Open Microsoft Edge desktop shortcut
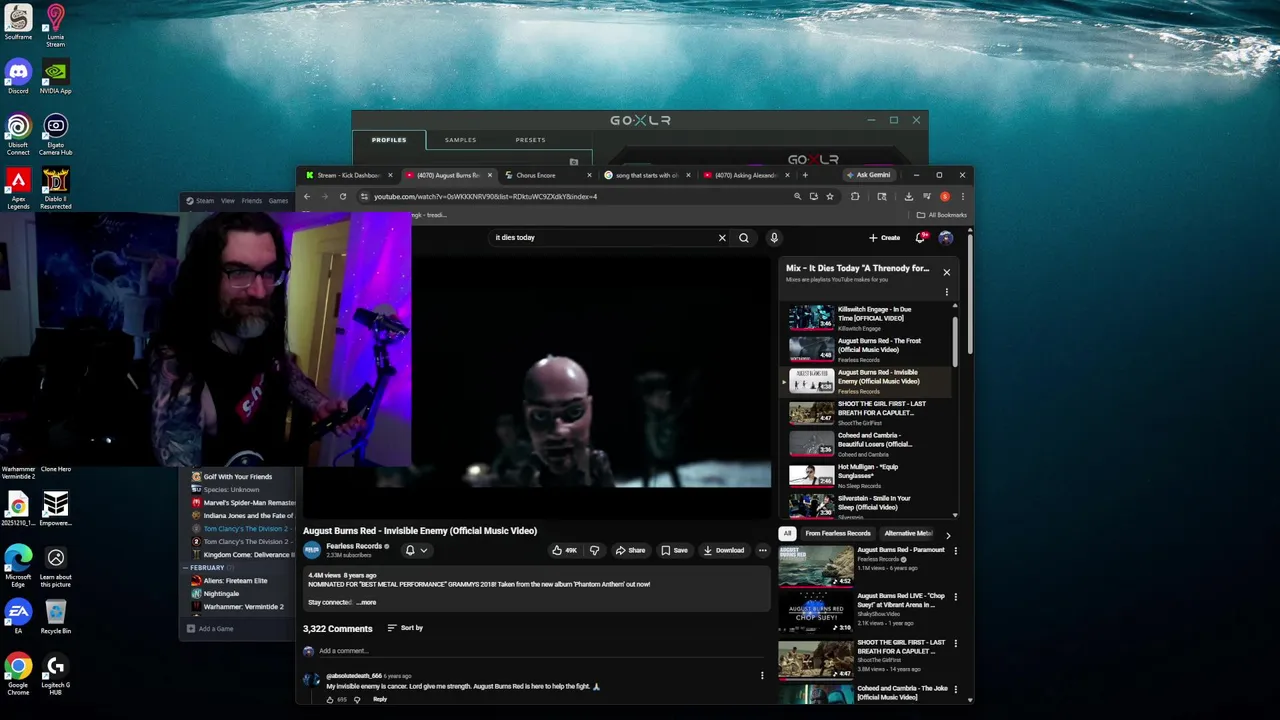The height and width of the screenshot is (720, 1280). pos(18,566)
